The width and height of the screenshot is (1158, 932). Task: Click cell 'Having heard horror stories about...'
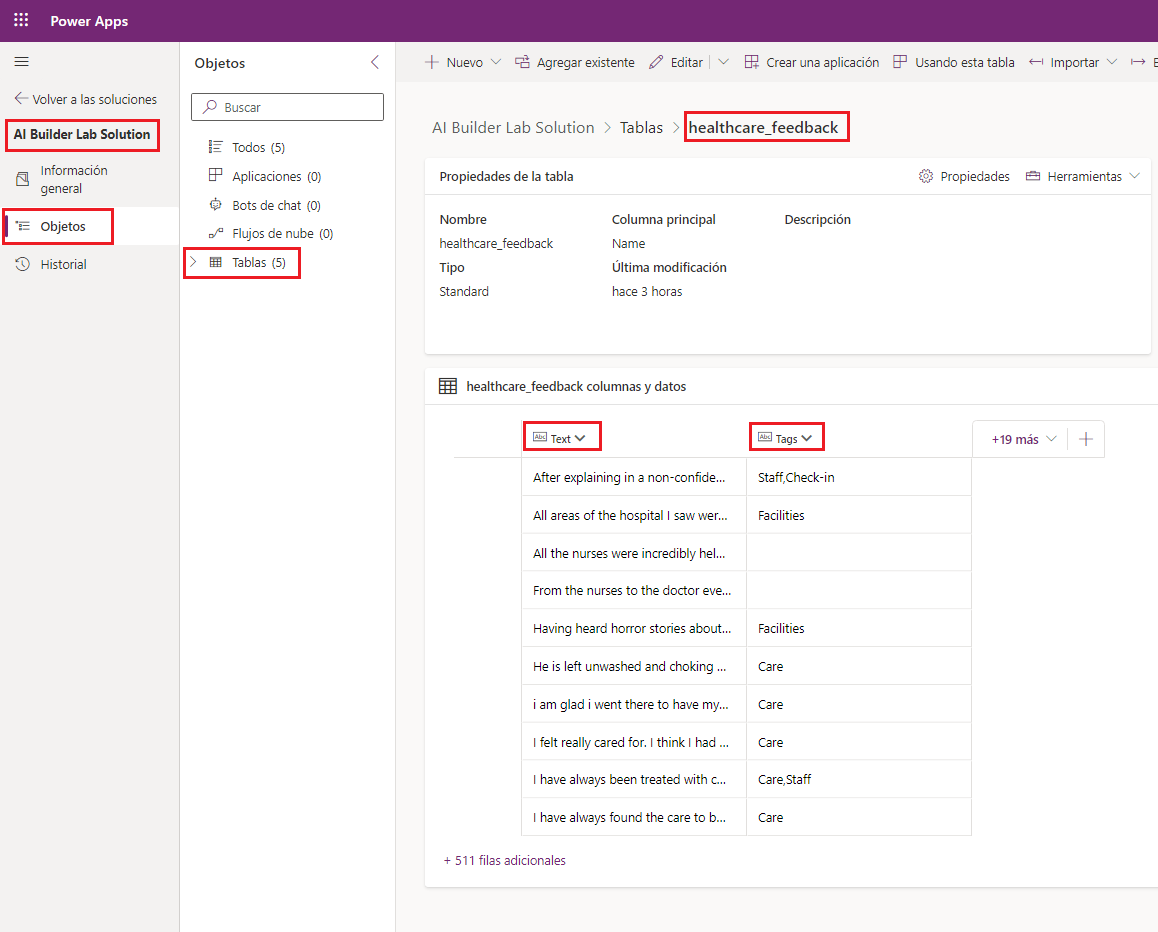tap(634, 628)
